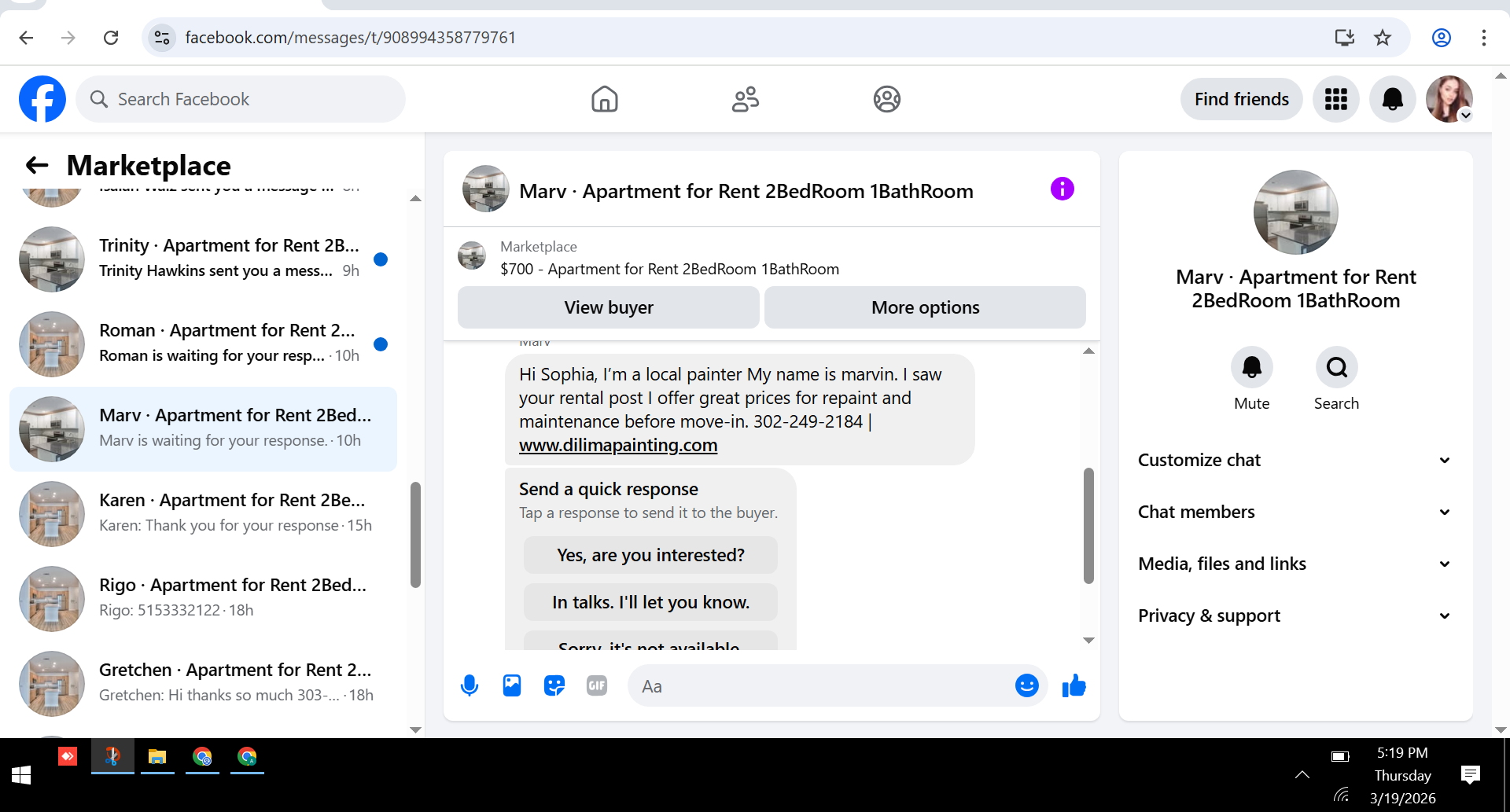Choose a GIF for the message
The height and width of the screenshot is (812, 1510).
click(x=597, y=686)
